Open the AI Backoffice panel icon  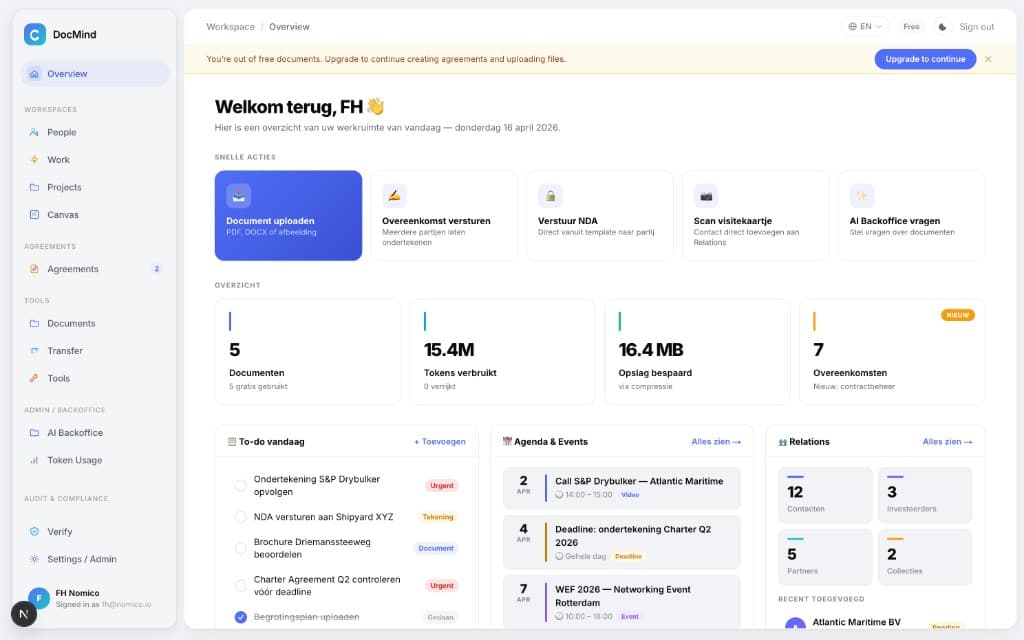tap(36, 432)
